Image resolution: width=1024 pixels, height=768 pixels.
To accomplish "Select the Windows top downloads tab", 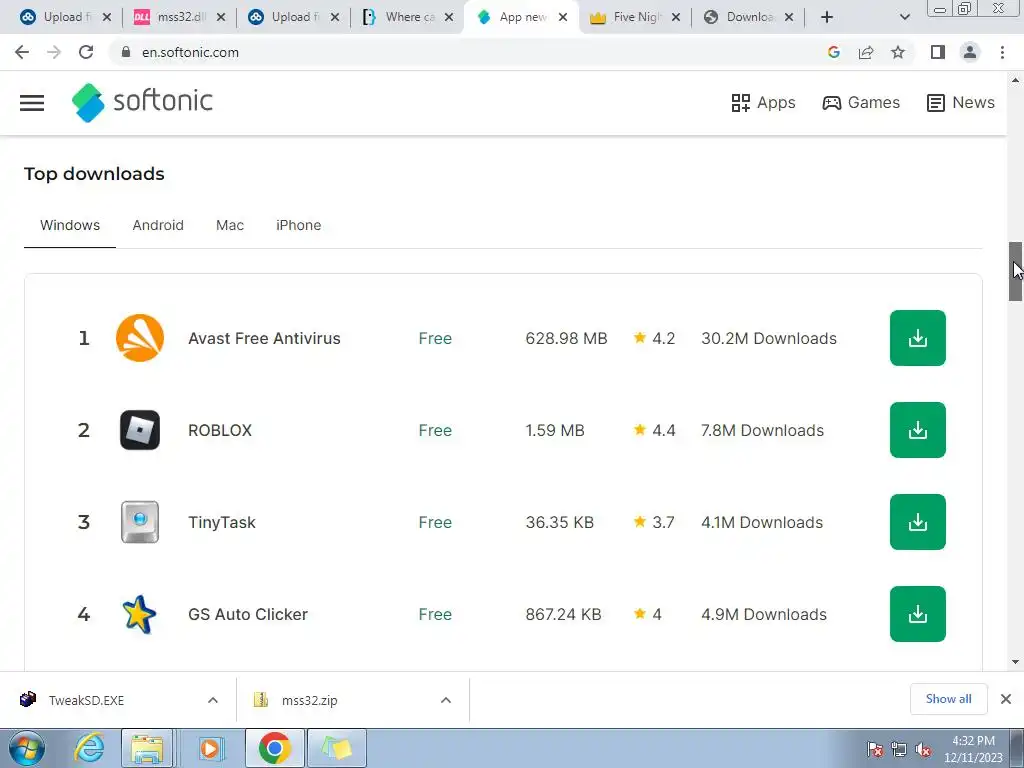I will pos(70,225).
